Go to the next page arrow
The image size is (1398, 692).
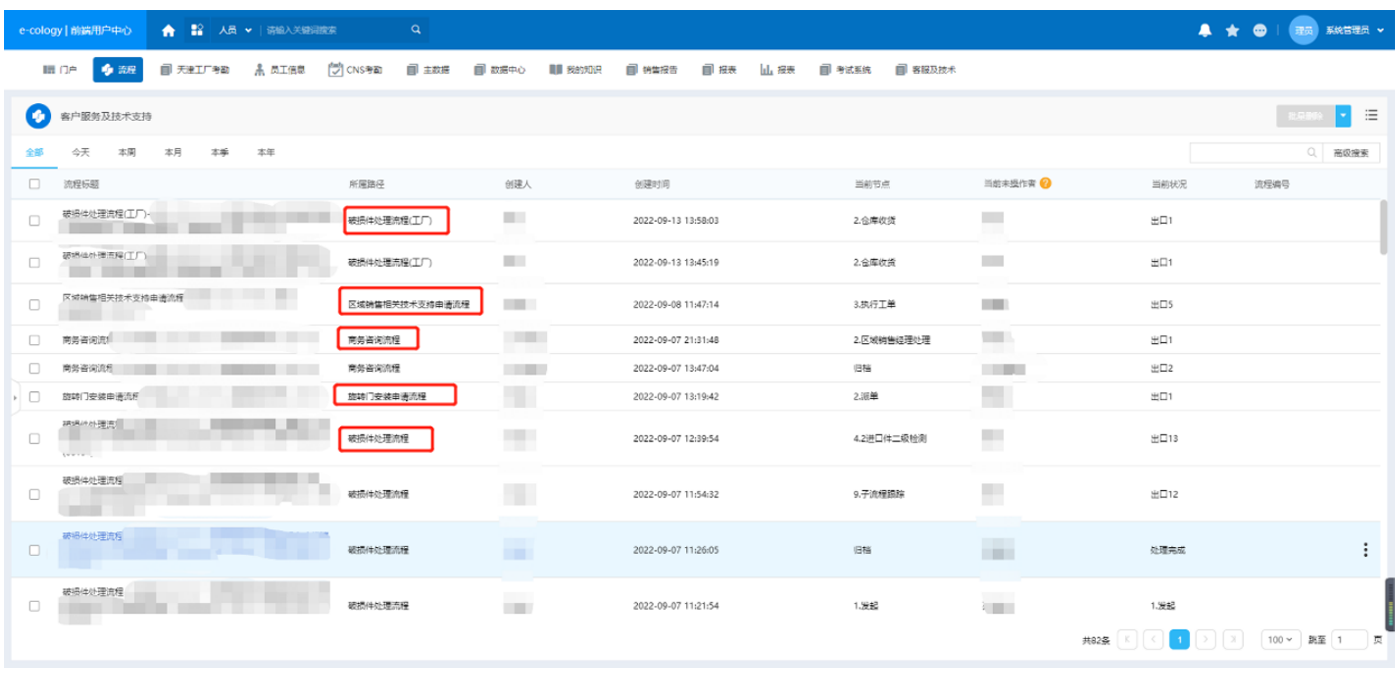coord(1206,639)
